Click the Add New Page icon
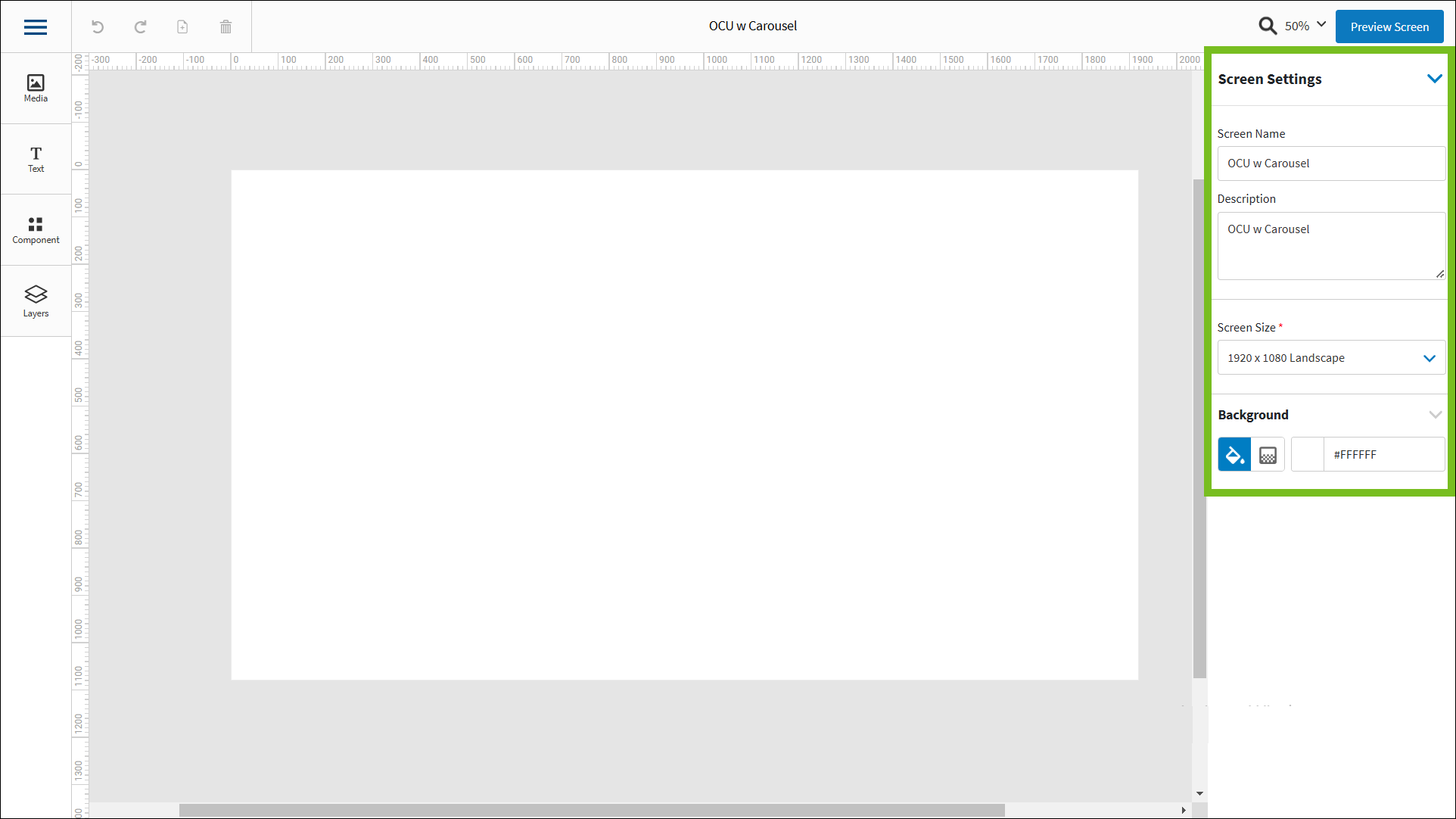This screenshot has height=819, width=1456. (x=182, y=26)
